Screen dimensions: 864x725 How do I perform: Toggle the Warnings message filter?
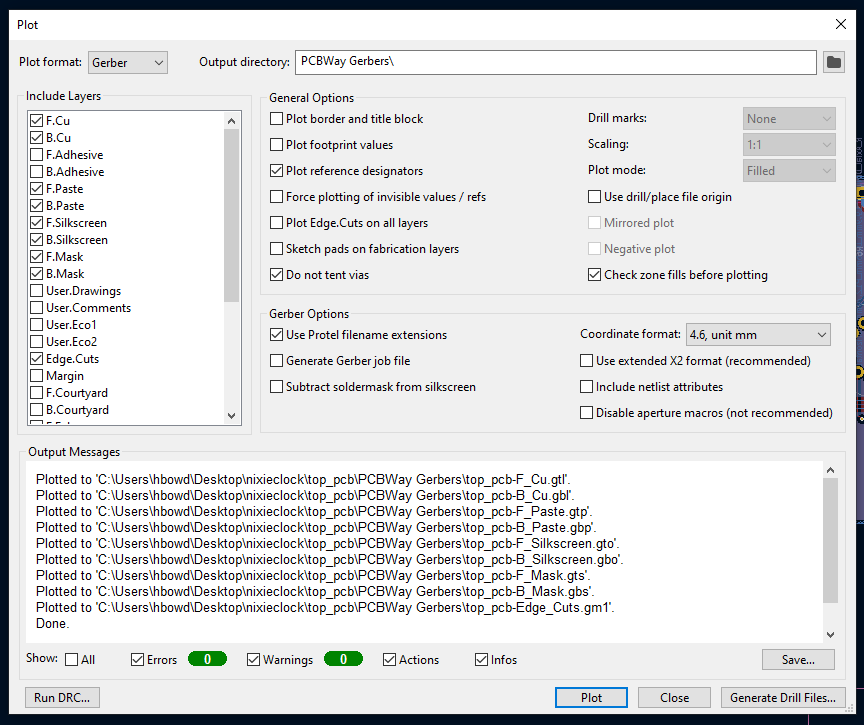(253, 660)
